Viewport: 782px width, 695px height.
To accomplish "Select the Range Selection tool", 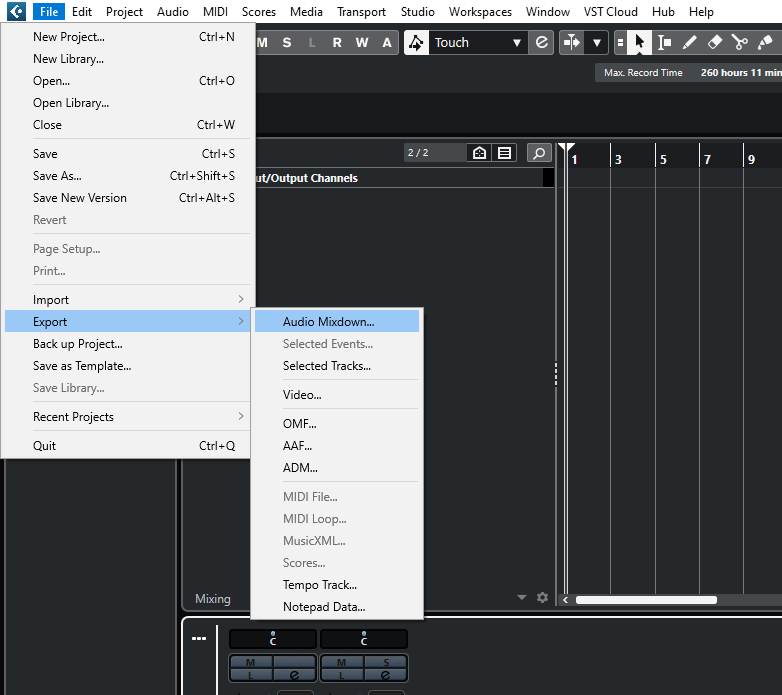I will click(664, 42).
